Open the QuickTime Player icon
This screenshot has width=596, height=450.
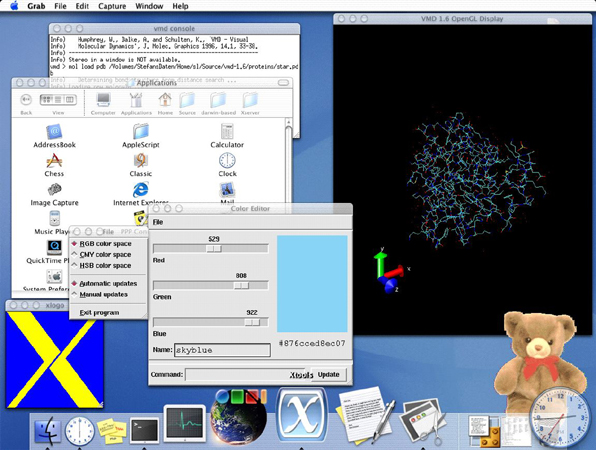tap(54, 247)
